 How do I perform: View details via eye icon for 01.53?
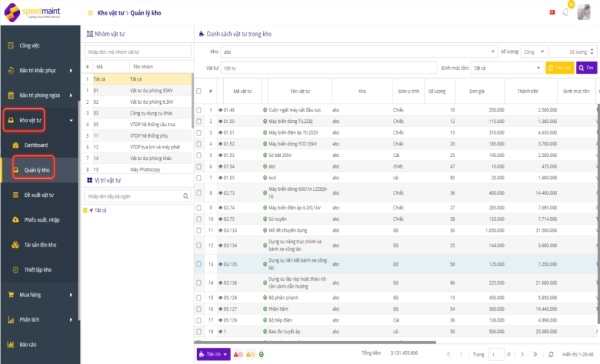[x=220, y=155]
